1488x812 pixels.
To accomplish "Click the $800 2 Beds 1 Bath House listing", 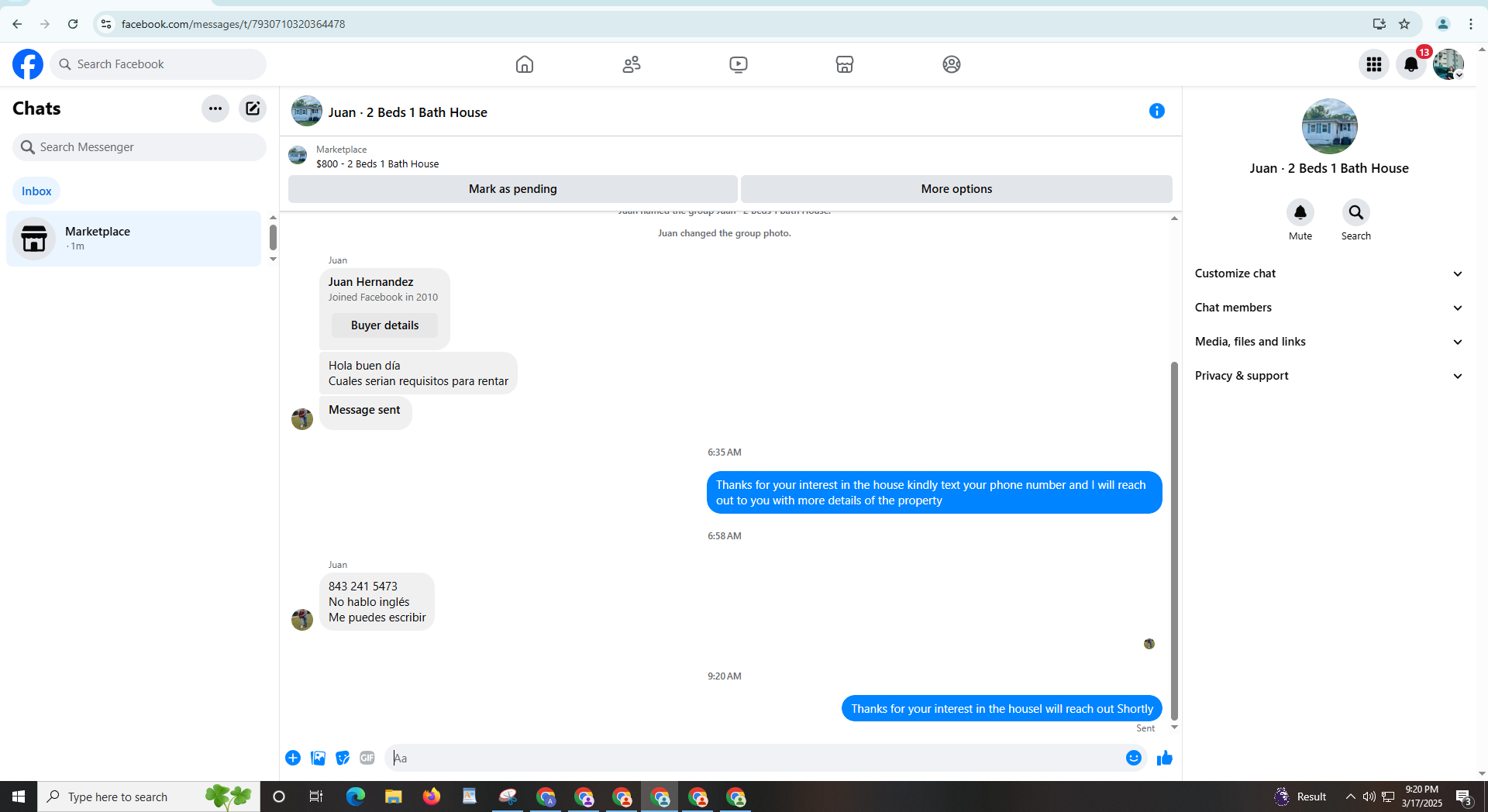I will [x=377, y=163].
